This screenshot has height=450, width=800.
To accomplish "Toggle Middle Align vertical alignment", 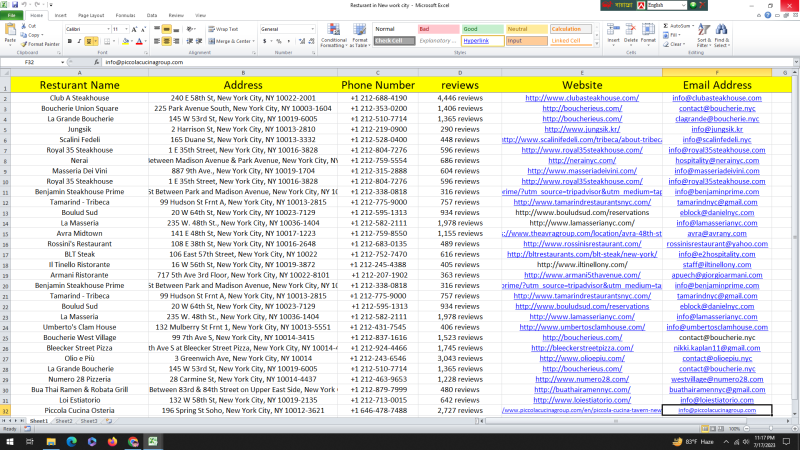I will tap(166, 30).
